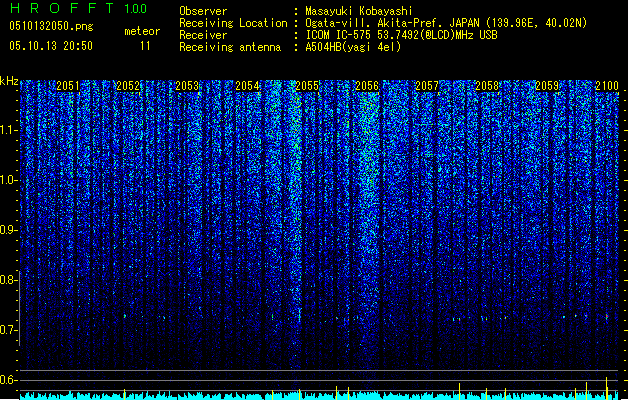Viewport: 629px width, 400px height.
Task: Click the 2059 time marker
Action: click(547, 86)
